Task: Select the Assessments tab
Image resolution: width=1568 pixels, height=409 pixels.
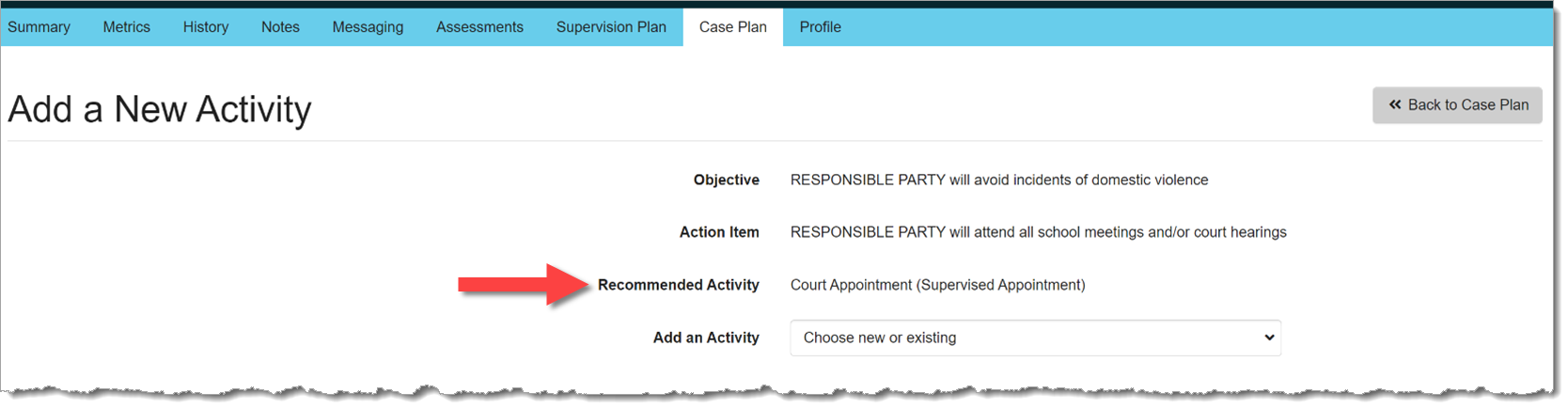Action: point(479,27)
